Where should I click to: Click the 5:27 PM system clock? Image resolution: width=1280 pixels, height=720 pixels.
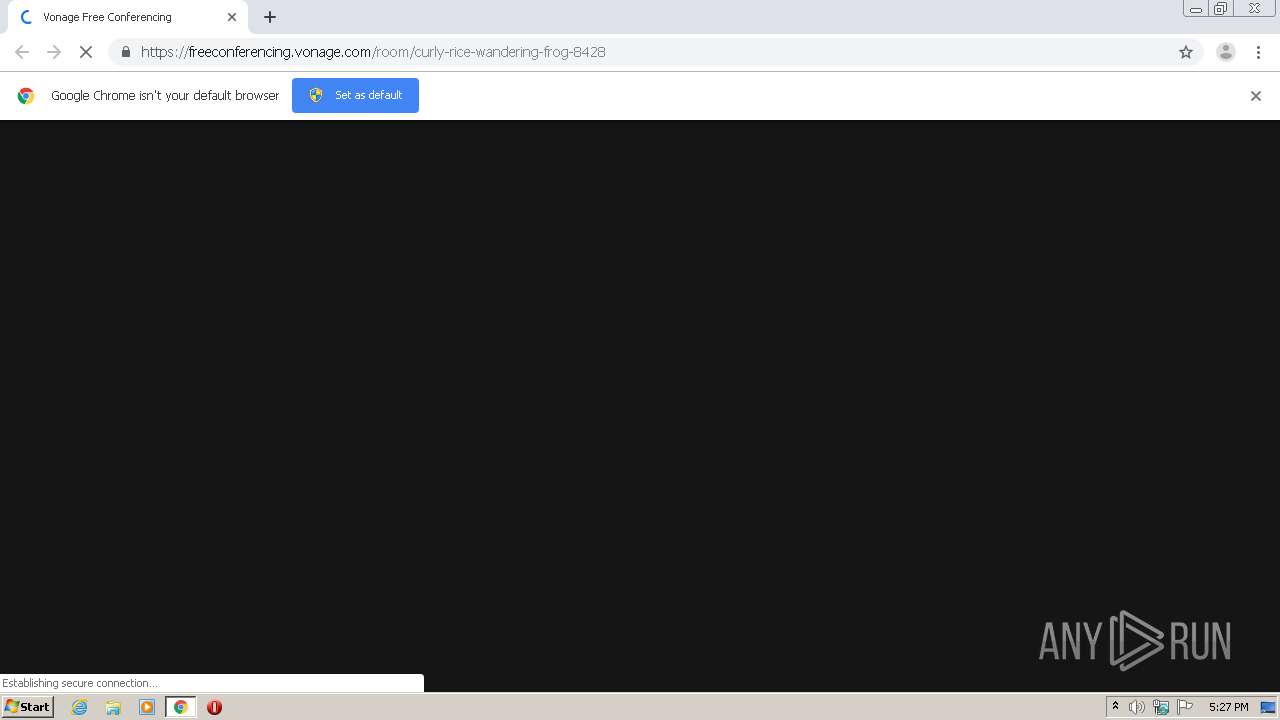(1228, 707)
